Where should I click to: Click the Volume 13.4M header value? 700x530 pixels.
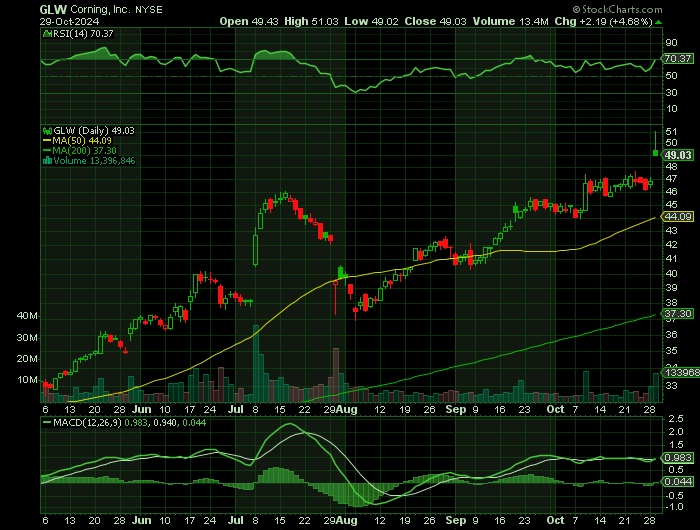click(511, 21)
